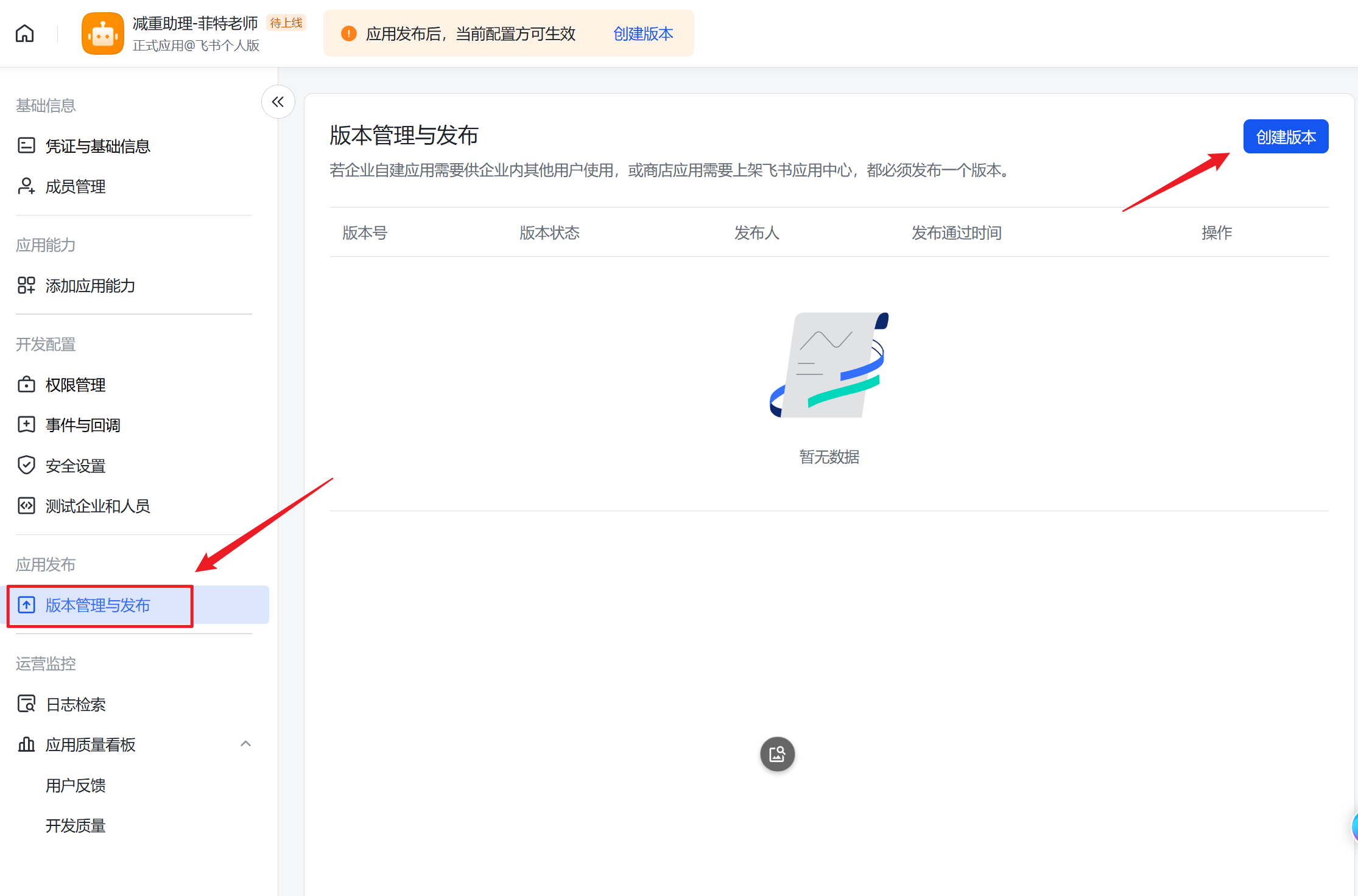Viewport: 1358px width, 896px height.
Task: Click the 成员管理 person-plus icon
Action: 26,186
